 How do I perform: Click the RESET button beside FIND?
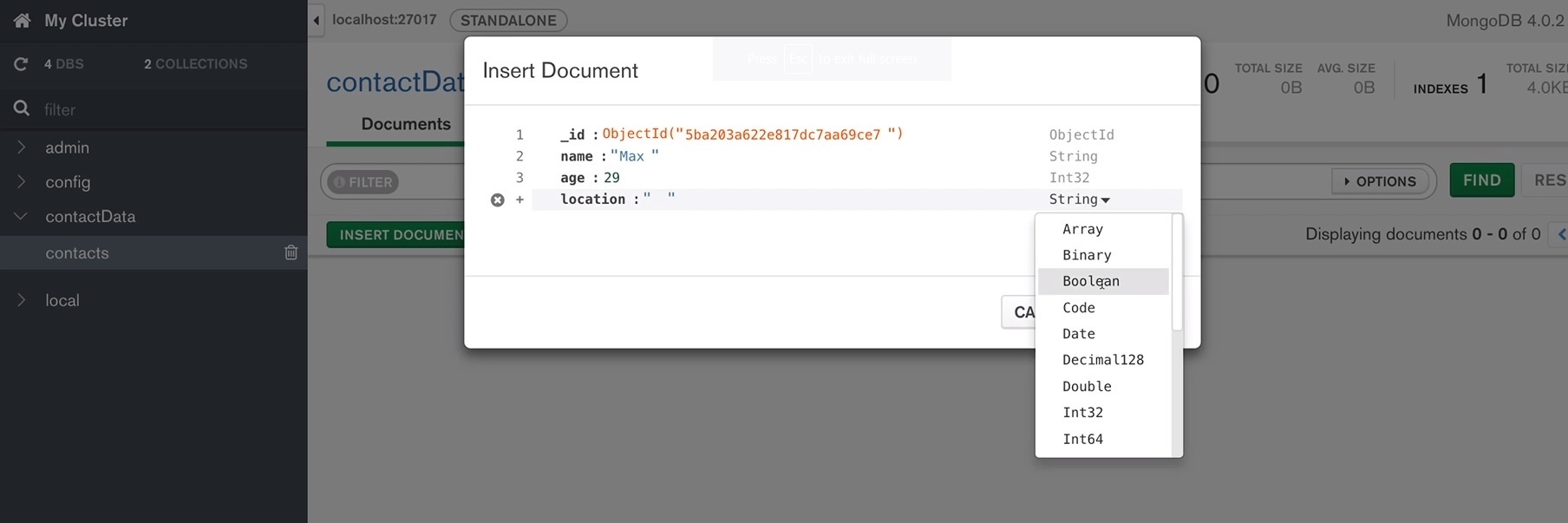pos(1545,180)
